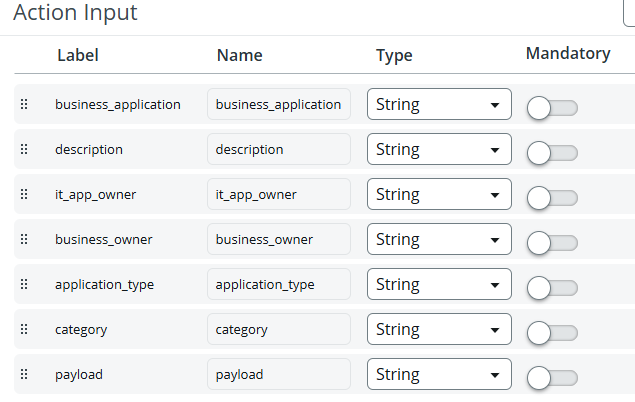
Task: Click drag handle icon for application_type row
Action: coord(24,284)
